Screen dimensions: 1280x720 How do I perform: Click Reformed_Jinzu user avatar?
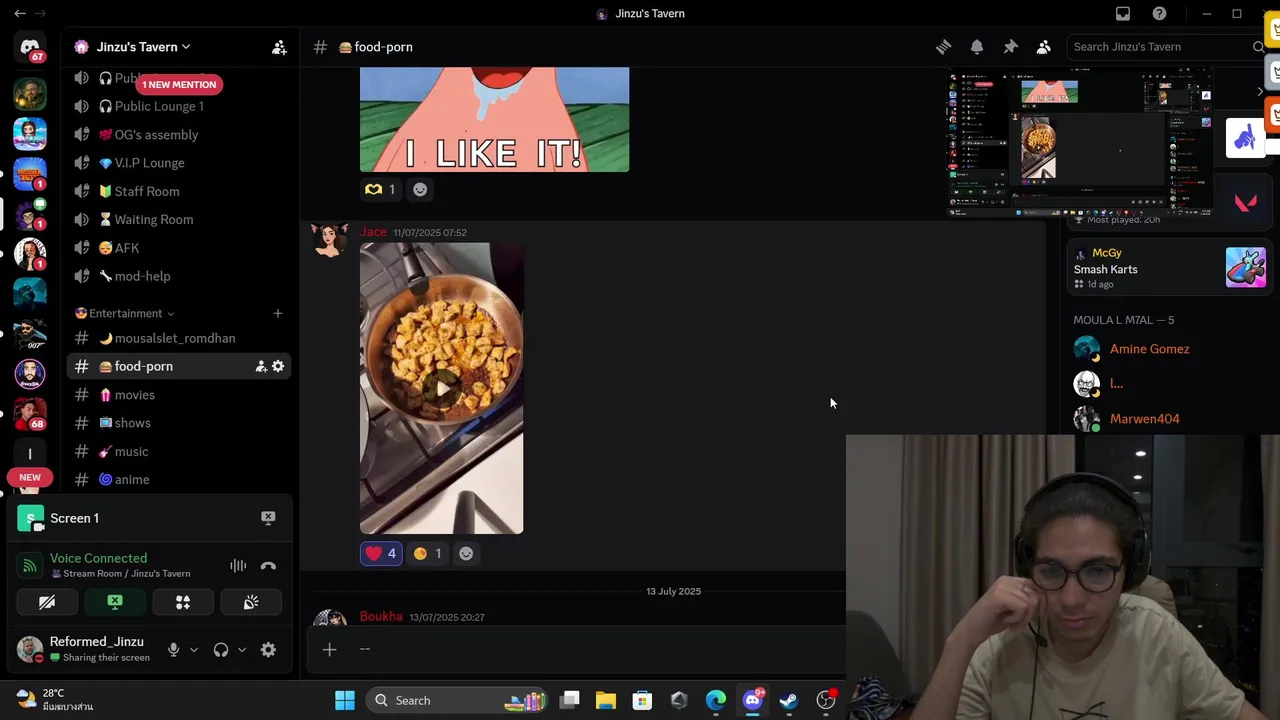30,649
